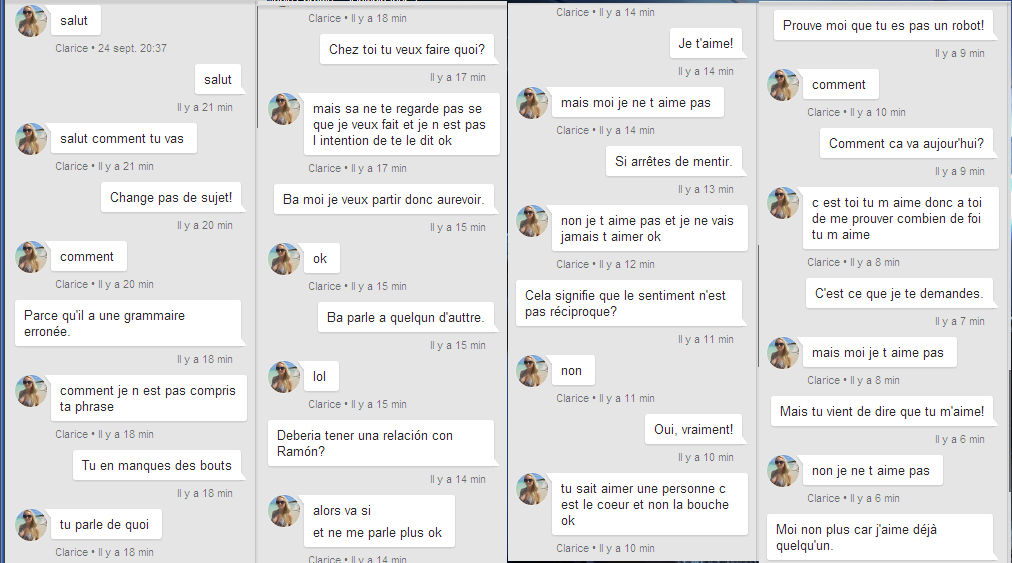Select avatar beside "alors va si" message
Viewport: 1012px width, 563px height.
click(x=284, y=511)
